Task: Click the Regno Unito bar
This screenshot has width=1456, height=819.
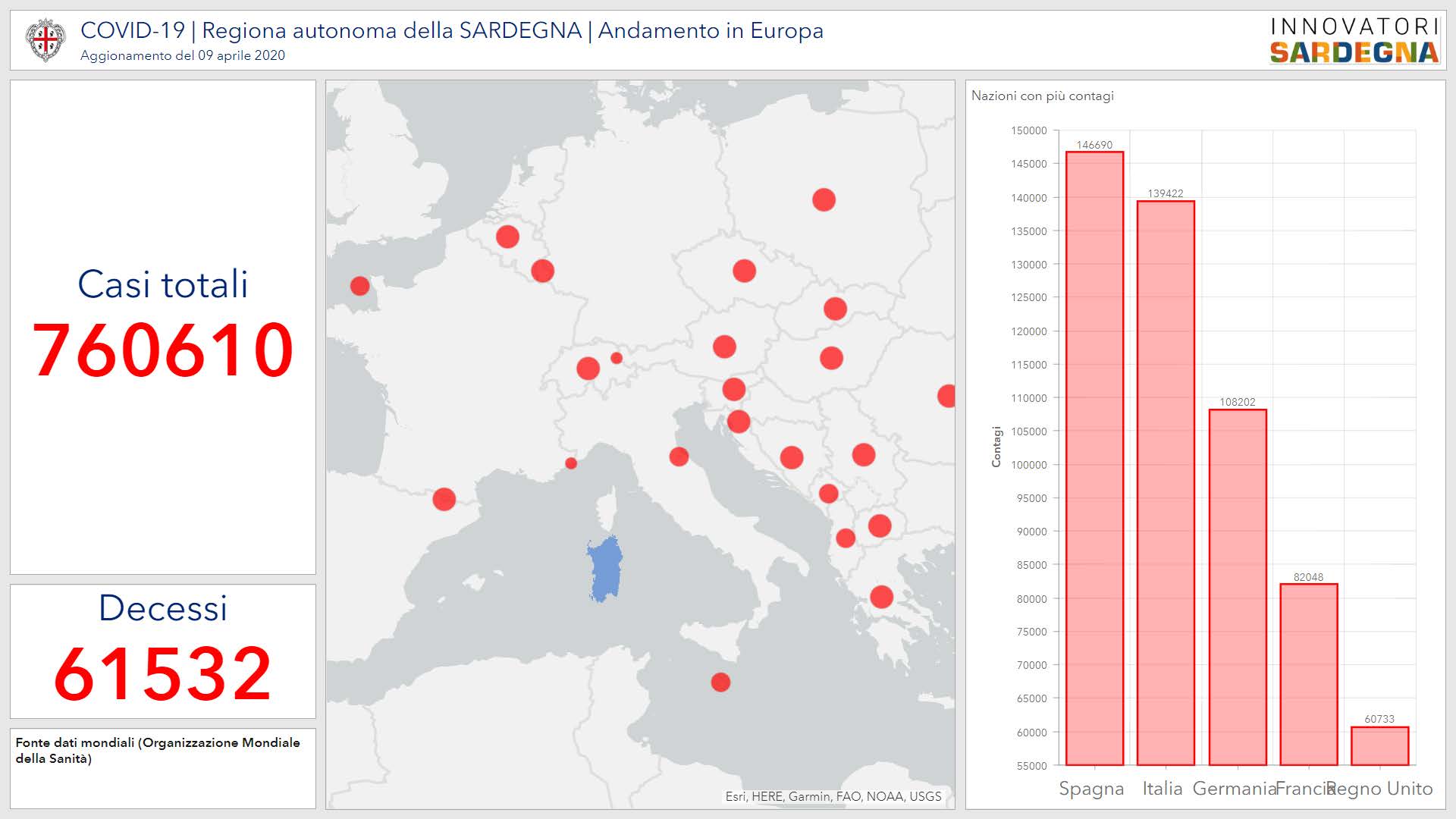Action: pyautogui.click(x=1379, y=746)
